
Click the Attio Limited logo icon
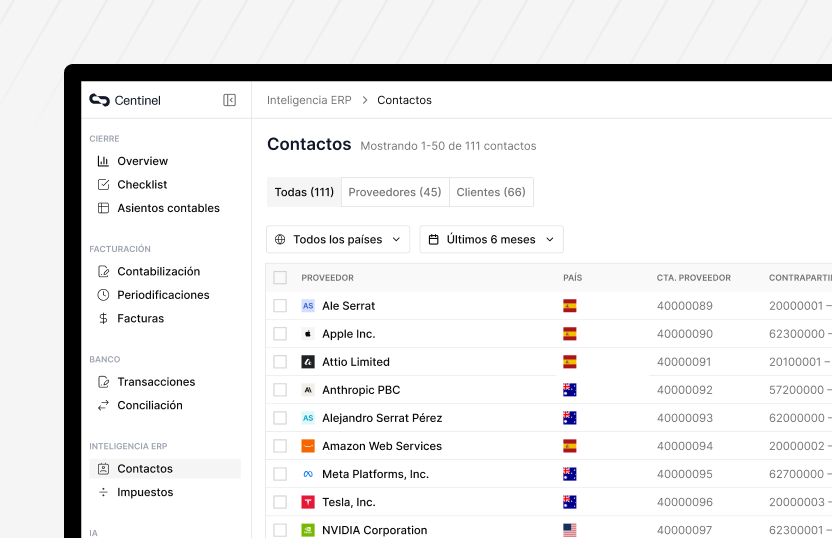point(308,362)
